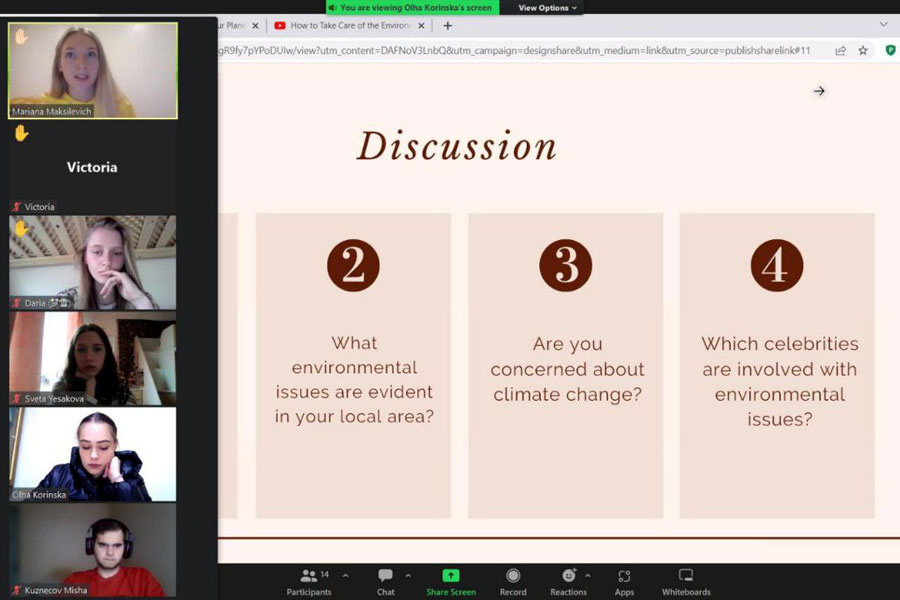Open a new browser tab
This screenshot has height=600, width=900.
(x=447, y=26)
